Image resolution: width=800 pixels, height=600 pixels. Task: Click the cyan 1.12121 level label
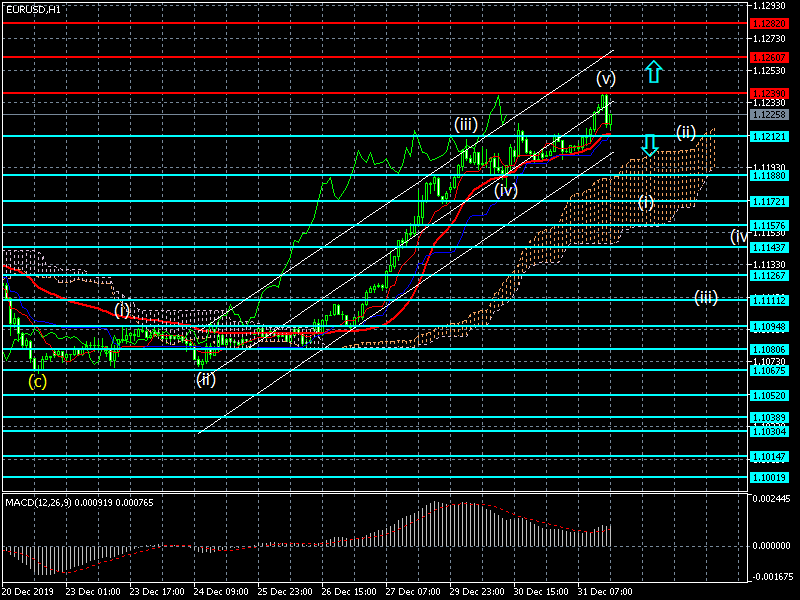pyautogui.click(x=770, y=137)
